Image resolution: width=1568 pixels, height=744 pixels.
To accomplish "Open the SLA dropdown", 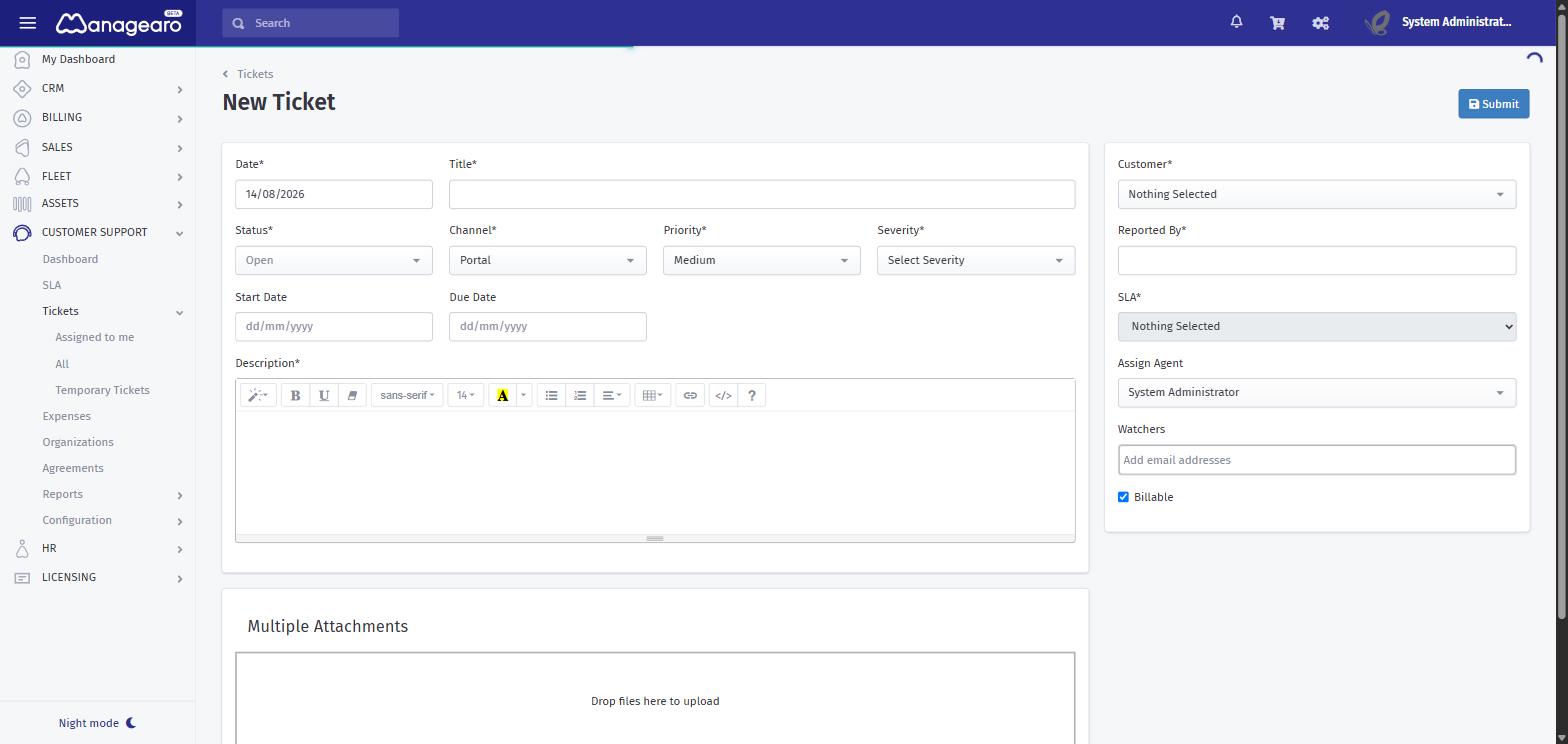I will tap(1317, 326).
